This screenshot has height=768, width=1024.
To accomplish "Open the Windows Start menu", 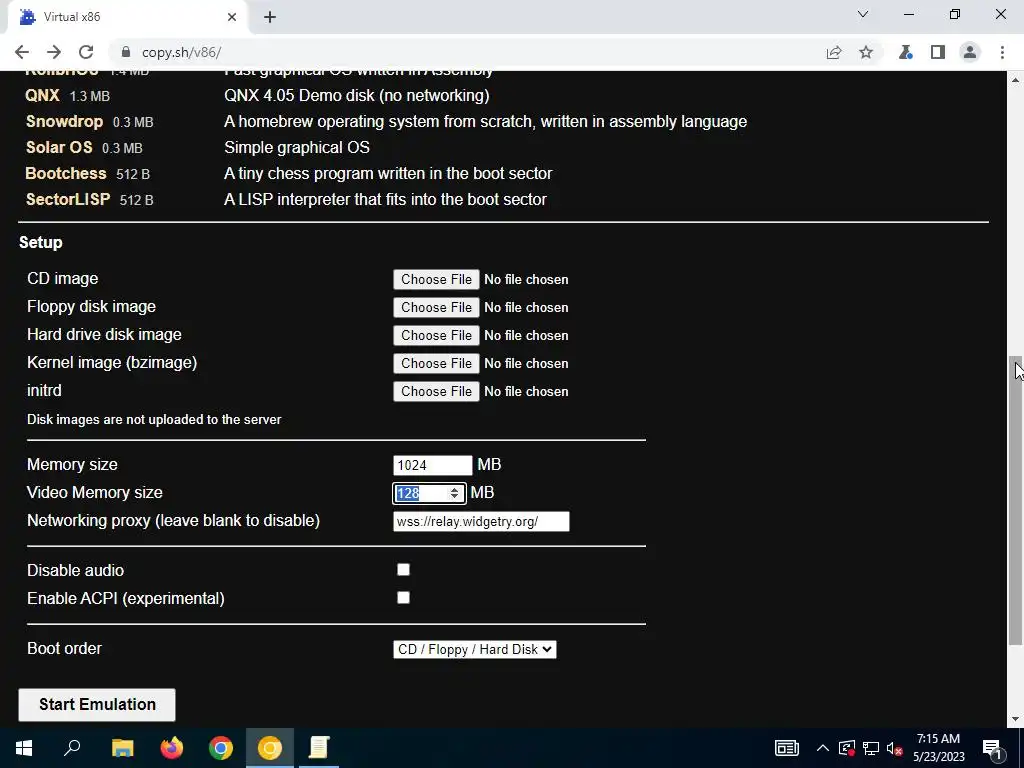I will click(x=24, y=748).
